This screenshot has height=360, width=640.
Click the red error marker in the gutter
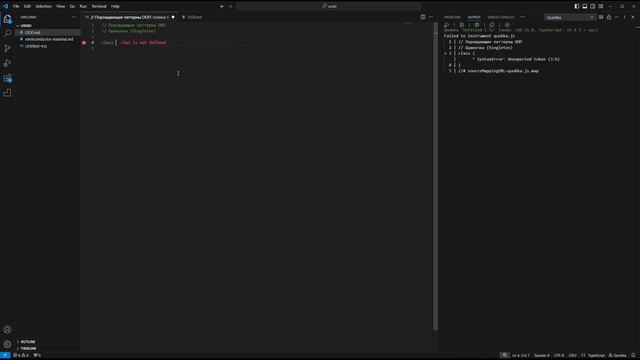(x=84, y=42)
